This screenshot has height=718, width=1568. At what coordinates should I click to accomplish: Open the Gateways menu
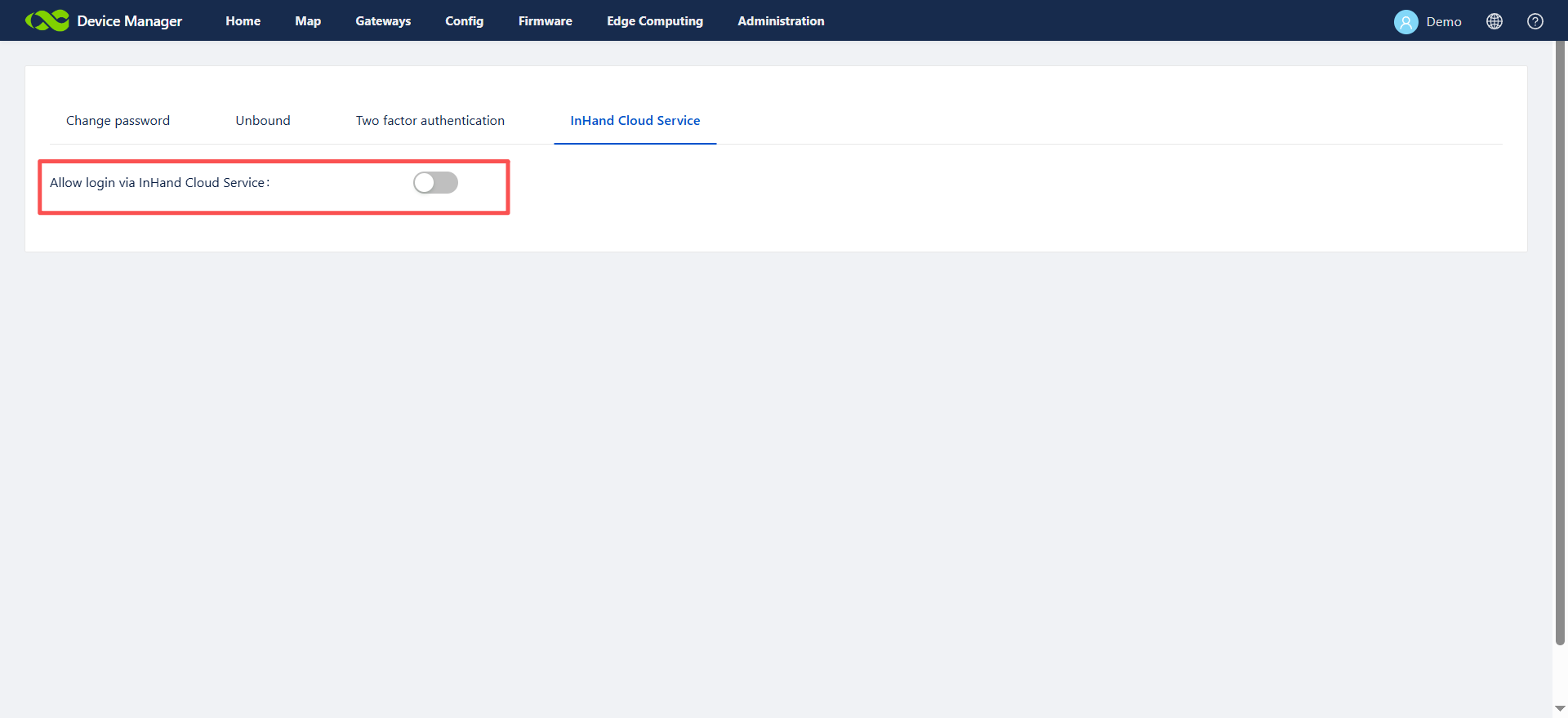383,21
